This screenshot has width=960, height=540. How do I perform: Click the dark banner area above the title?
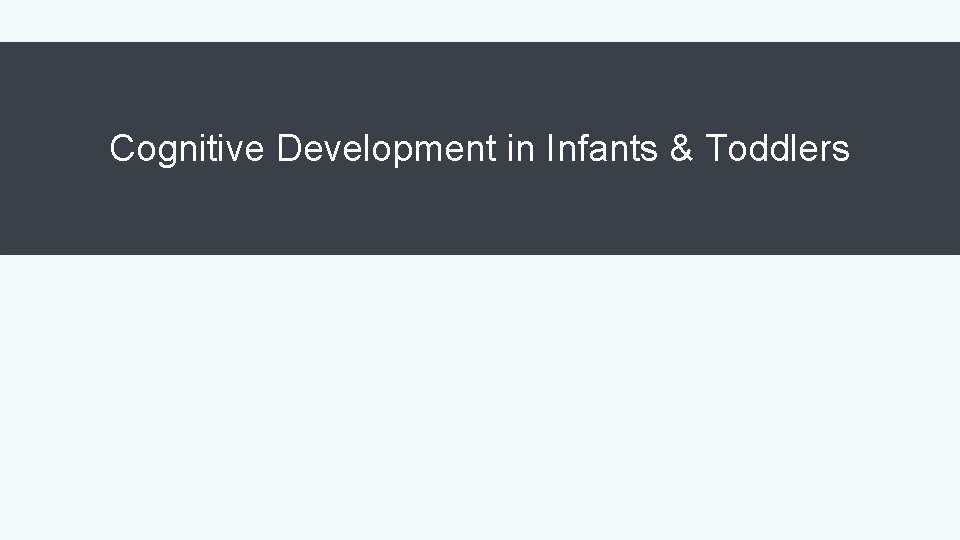click(480, 80)
